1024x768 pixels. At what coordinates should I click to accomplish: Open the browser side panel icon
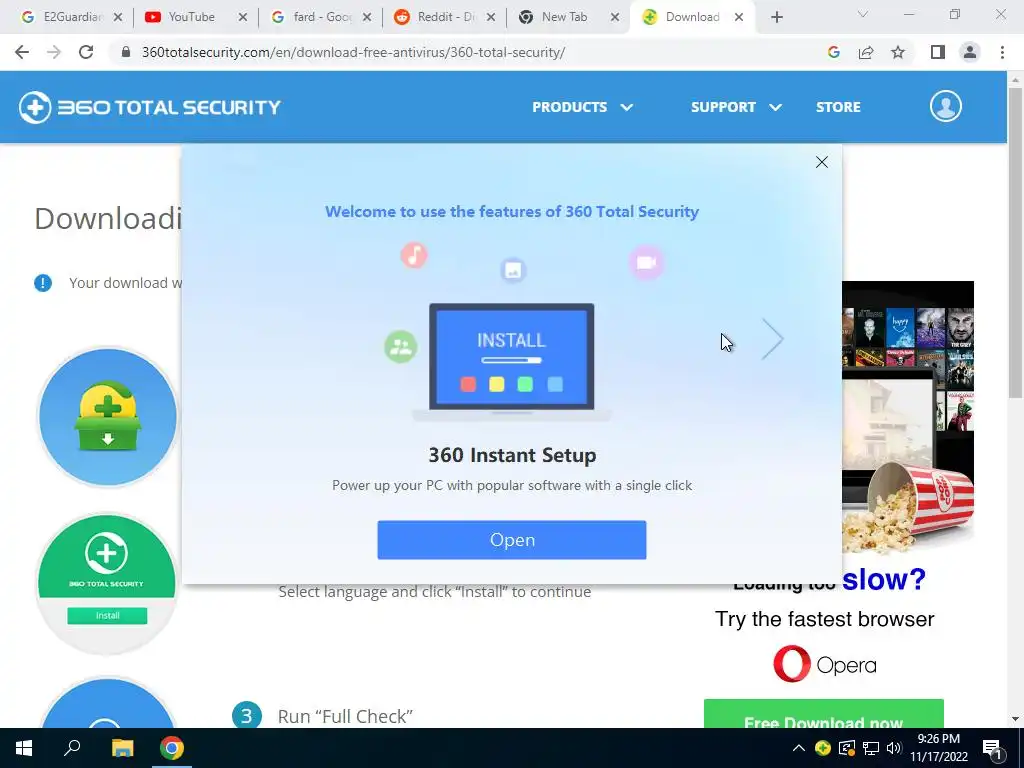[x=938, y=52]
